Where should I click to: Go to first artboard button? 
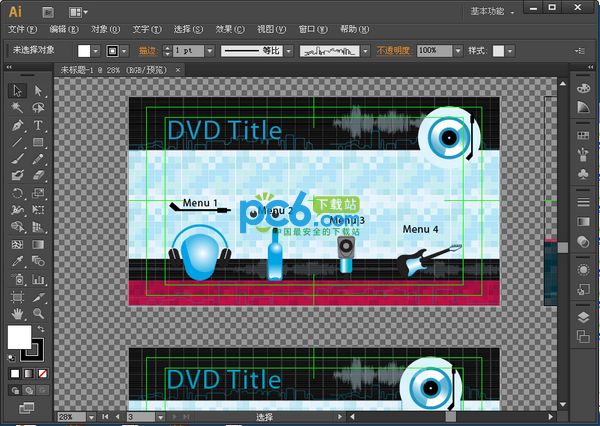coord(105,417)
